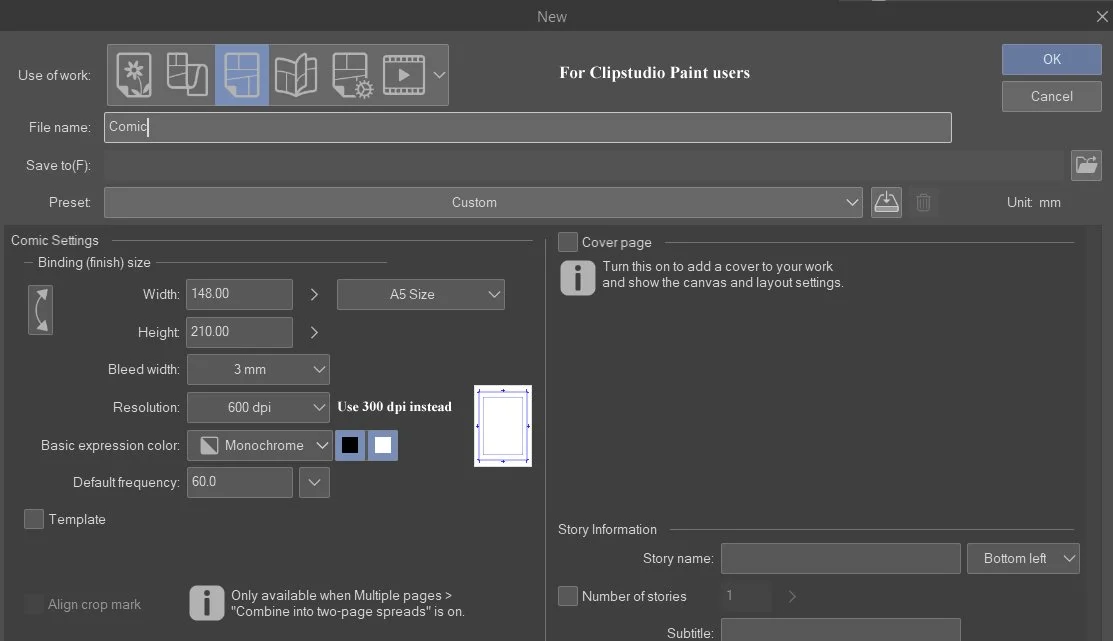The height and width of the screenshot is (641, 1113).
Task: Click the Number of stories value field
Action: click(x=745, y=596)
